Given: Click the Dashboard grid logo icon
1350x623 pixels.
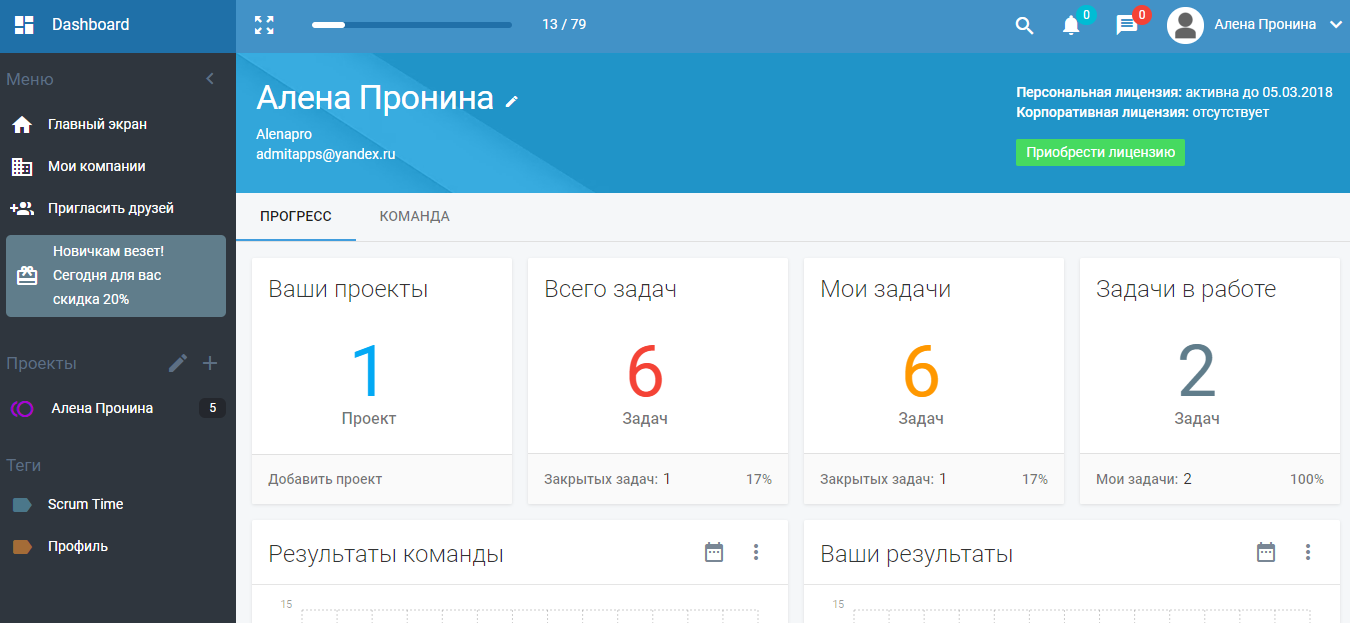Looking at the screenshot, I should point(24,25).
